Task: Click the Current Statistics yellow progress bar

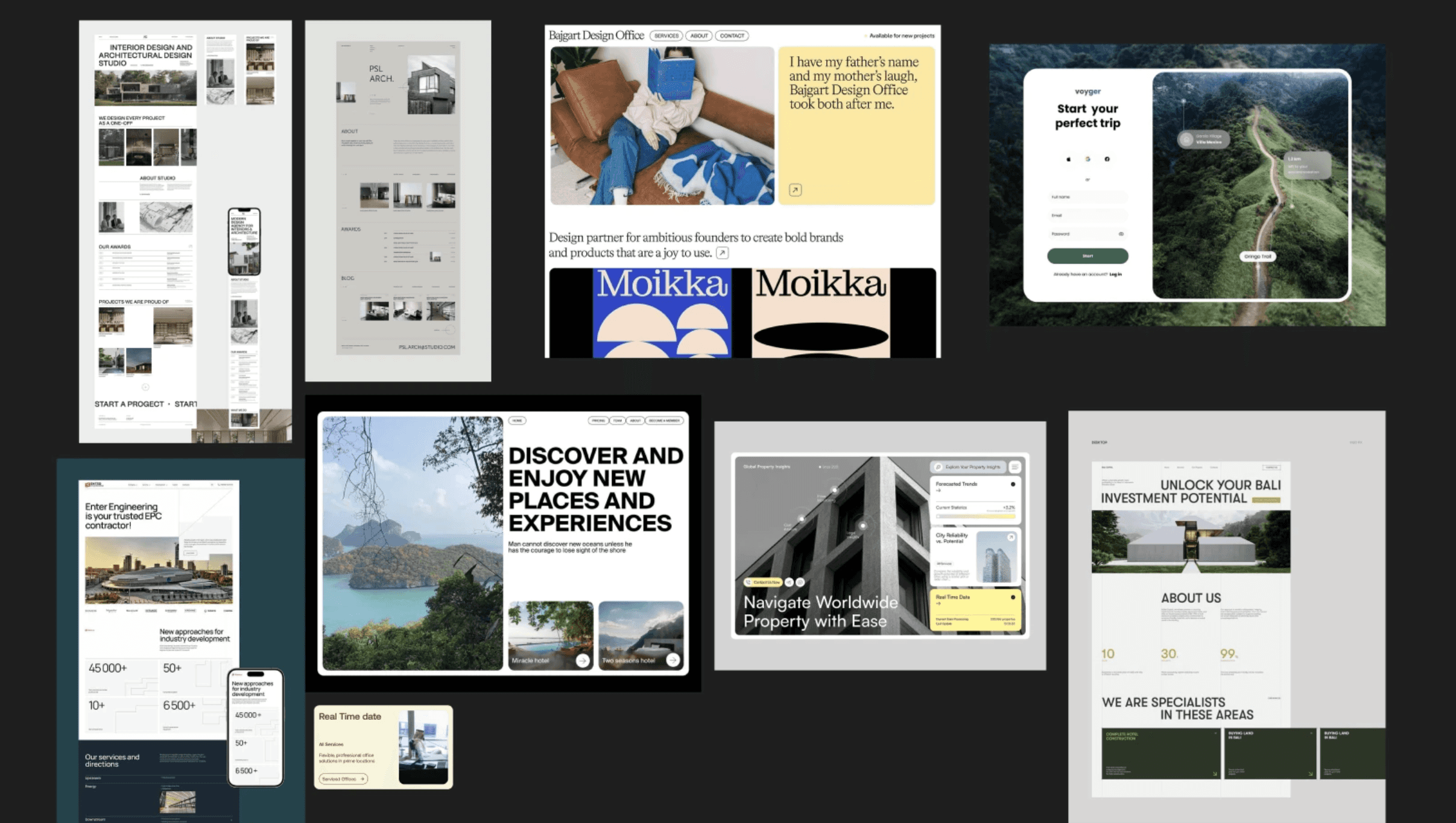Action: pyautogui.click(x=975, y=516)
